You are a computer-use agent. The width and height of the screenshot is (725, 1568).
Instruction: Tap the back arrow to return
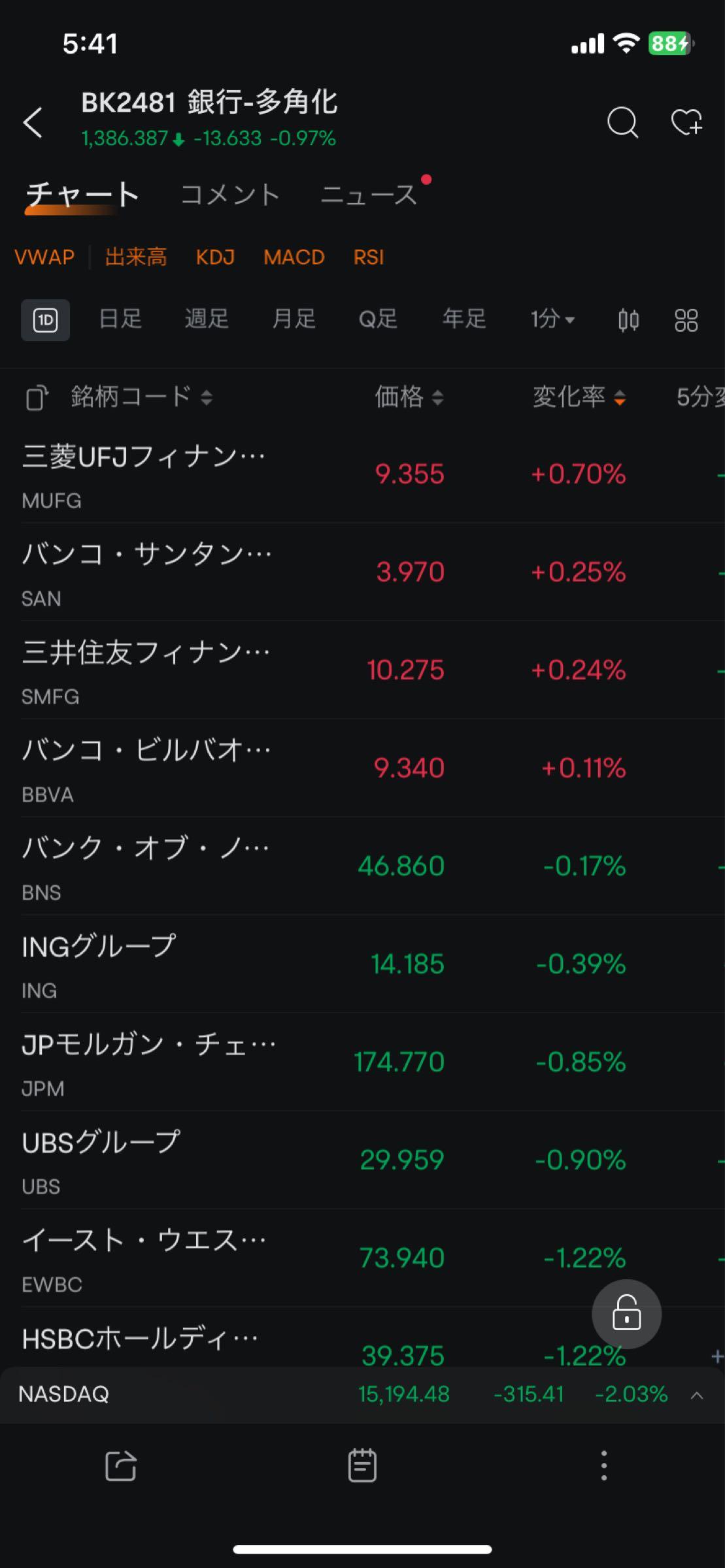[34, 122]
